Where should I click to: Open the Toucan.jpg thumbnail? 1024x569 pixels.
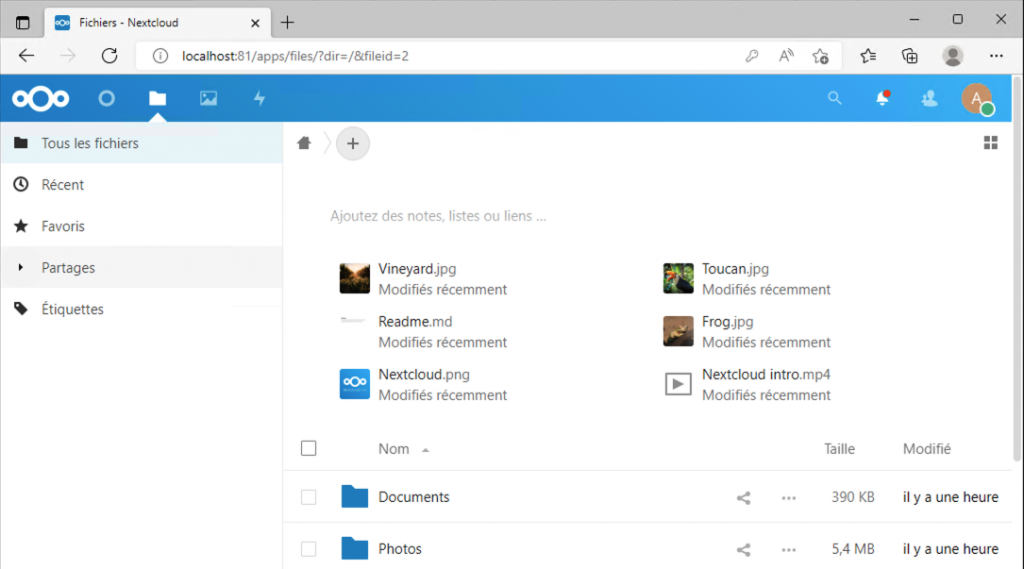point(678,278)
